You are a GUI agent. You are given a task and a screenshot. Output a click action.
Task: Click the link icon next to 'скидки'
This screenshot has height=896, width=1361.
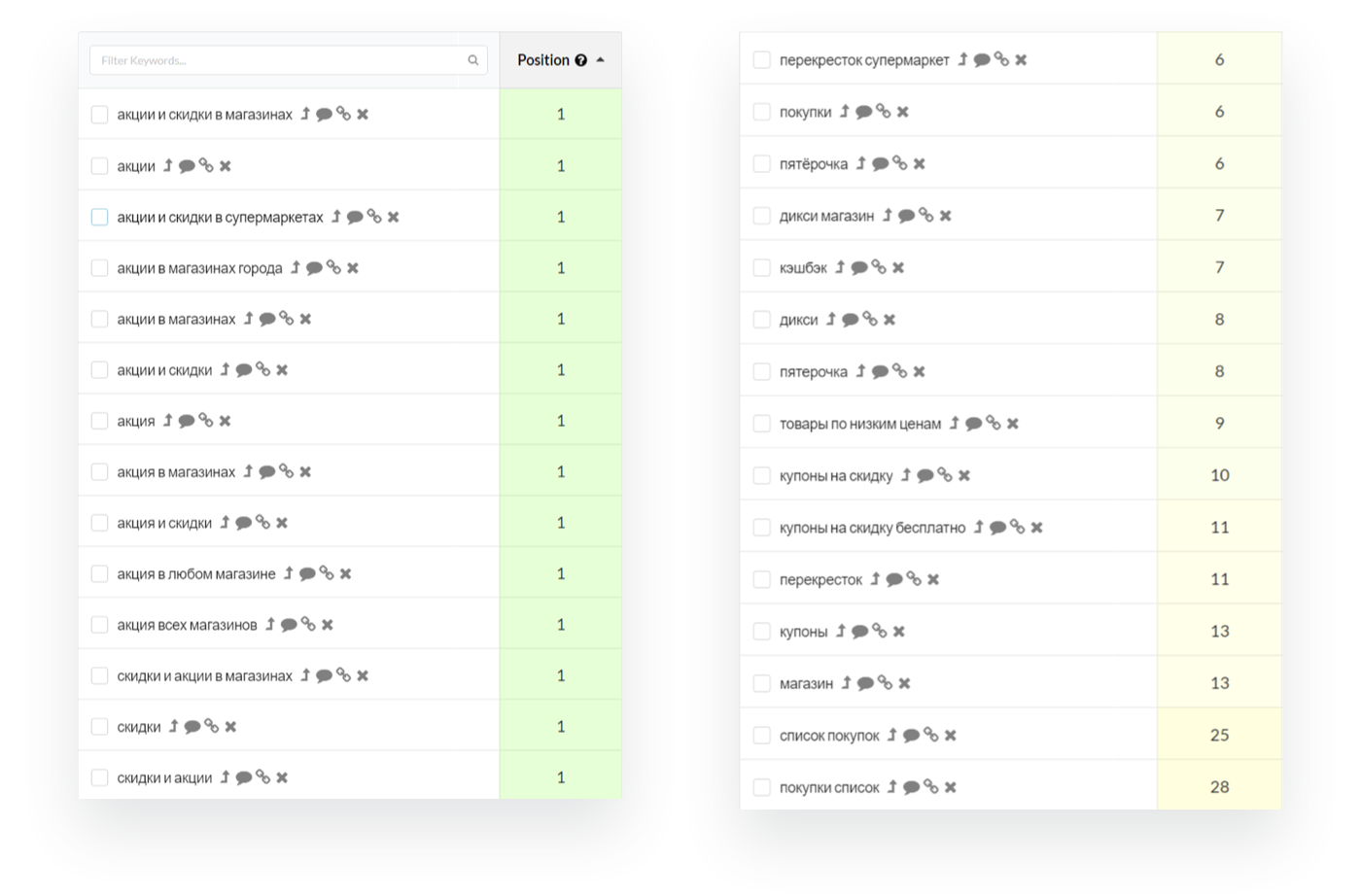pyautogui.click(x=211, y=726)
